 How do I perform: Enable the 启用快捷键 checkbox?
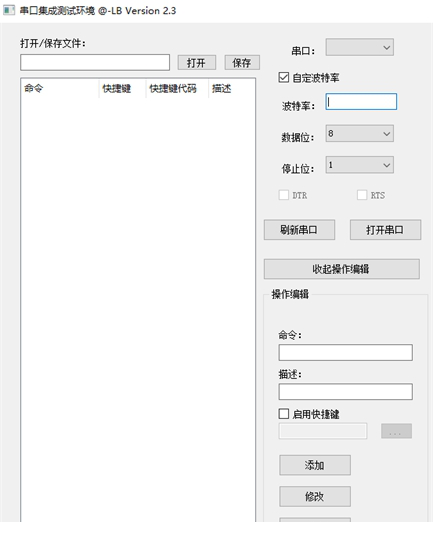[284, 414]
